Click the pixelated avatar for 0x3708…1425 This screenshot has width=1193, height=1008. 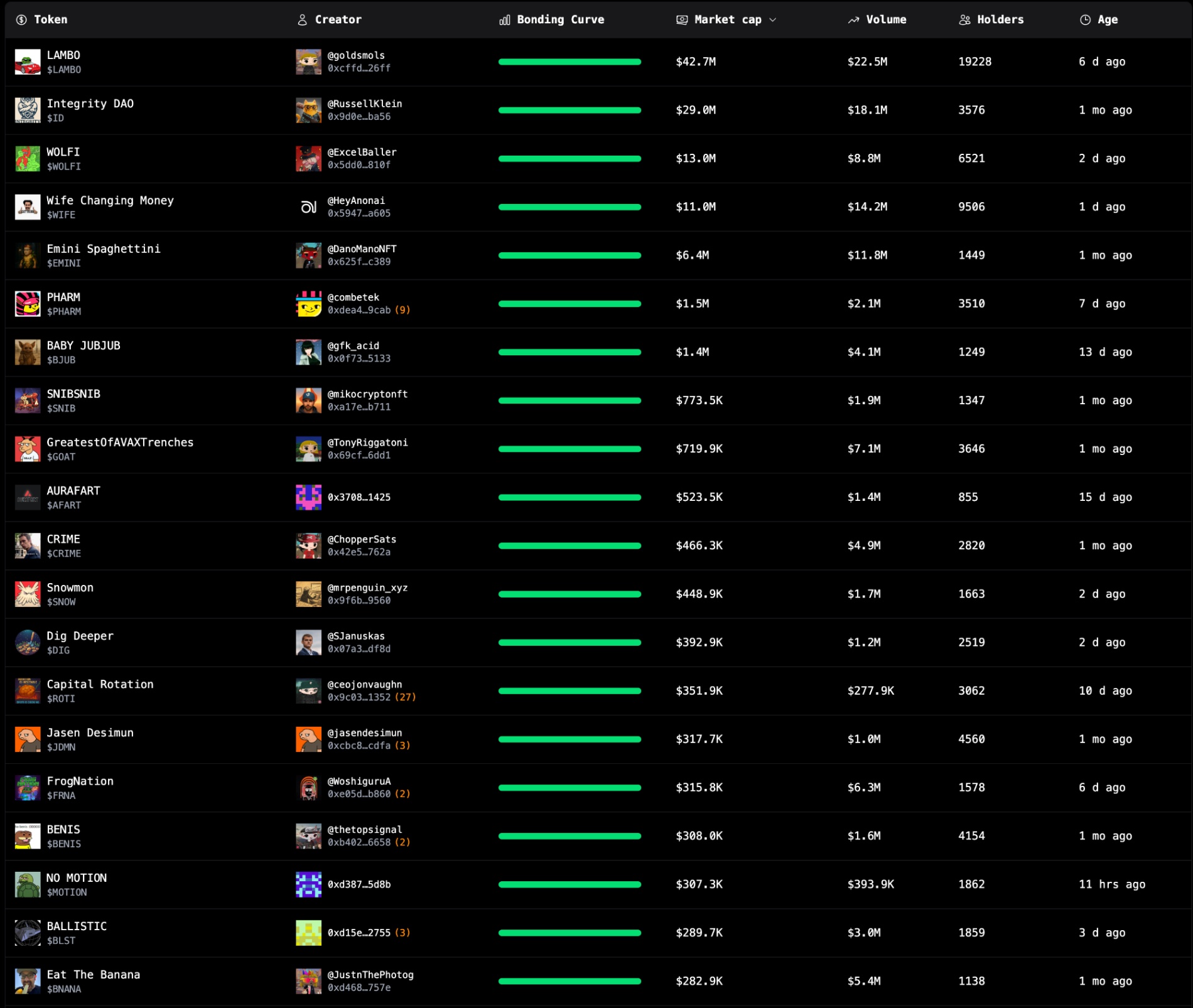[x=308, y=497]
